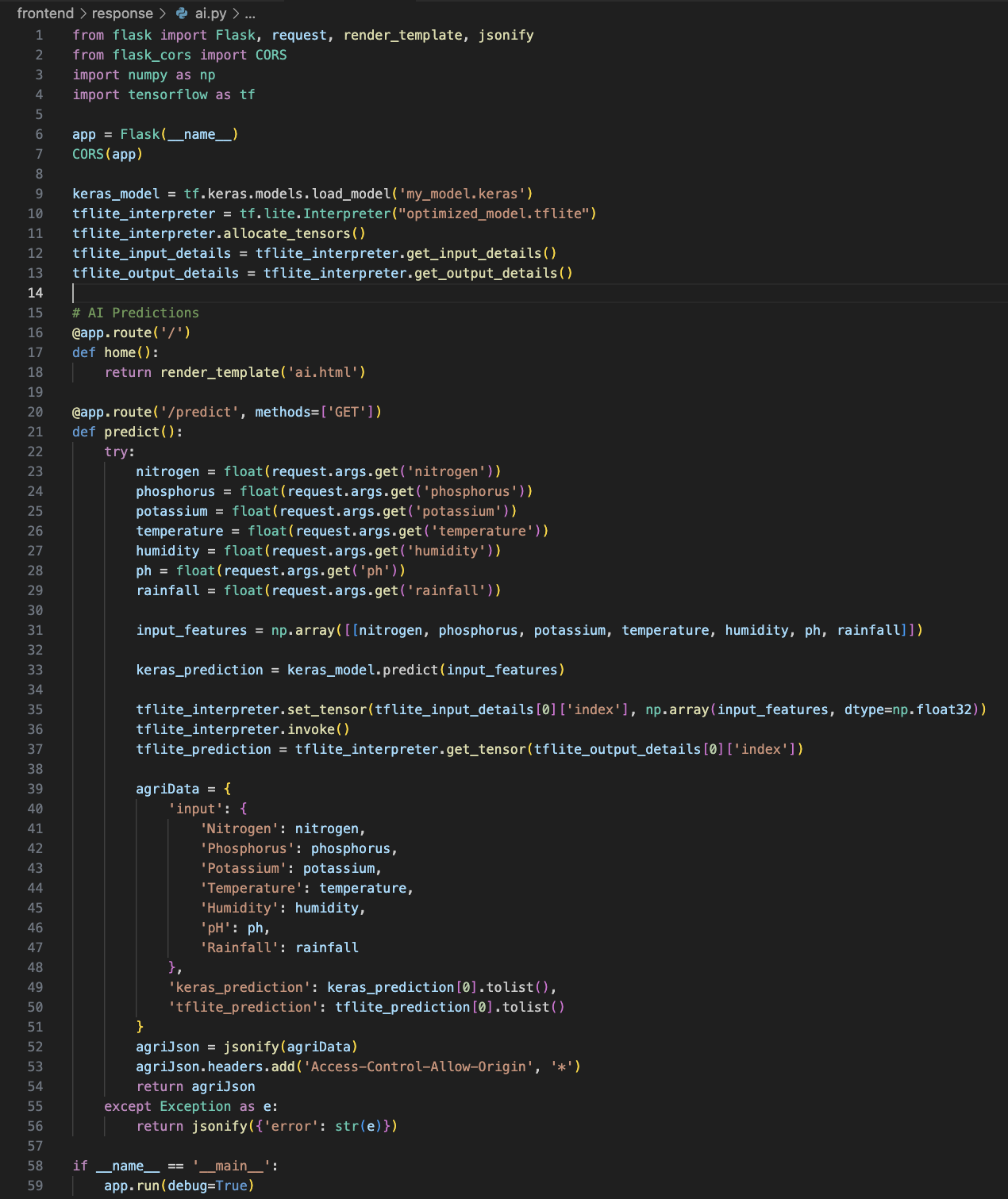The width and height of the screenshot is (1008, 1199).
Task: Click the 'response' breadcrumb segment
Action: pyautogui.click(x=122, y=13)
